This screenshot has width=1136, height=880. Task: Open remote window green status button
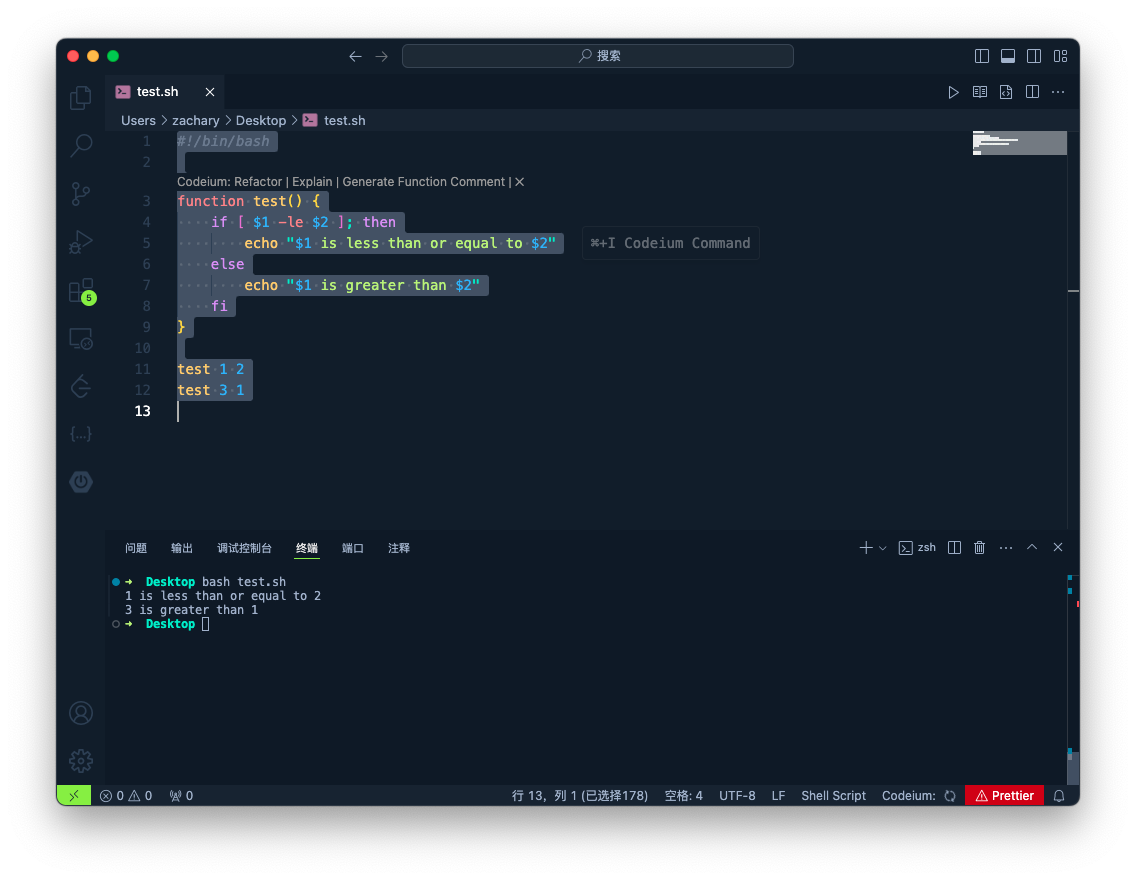(74, 795)
